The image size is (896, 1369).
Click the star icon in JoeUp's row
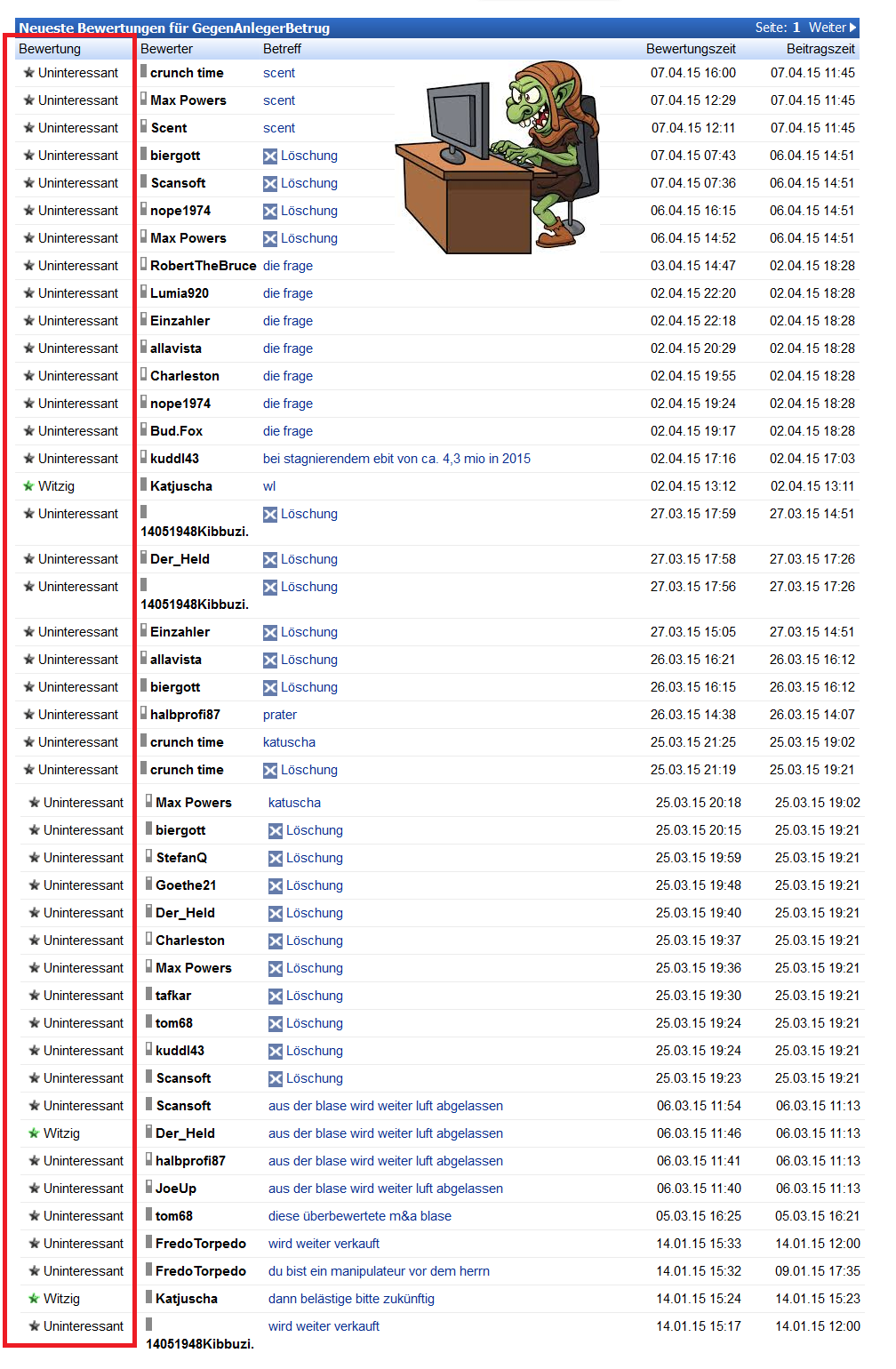pos(35,1189)
